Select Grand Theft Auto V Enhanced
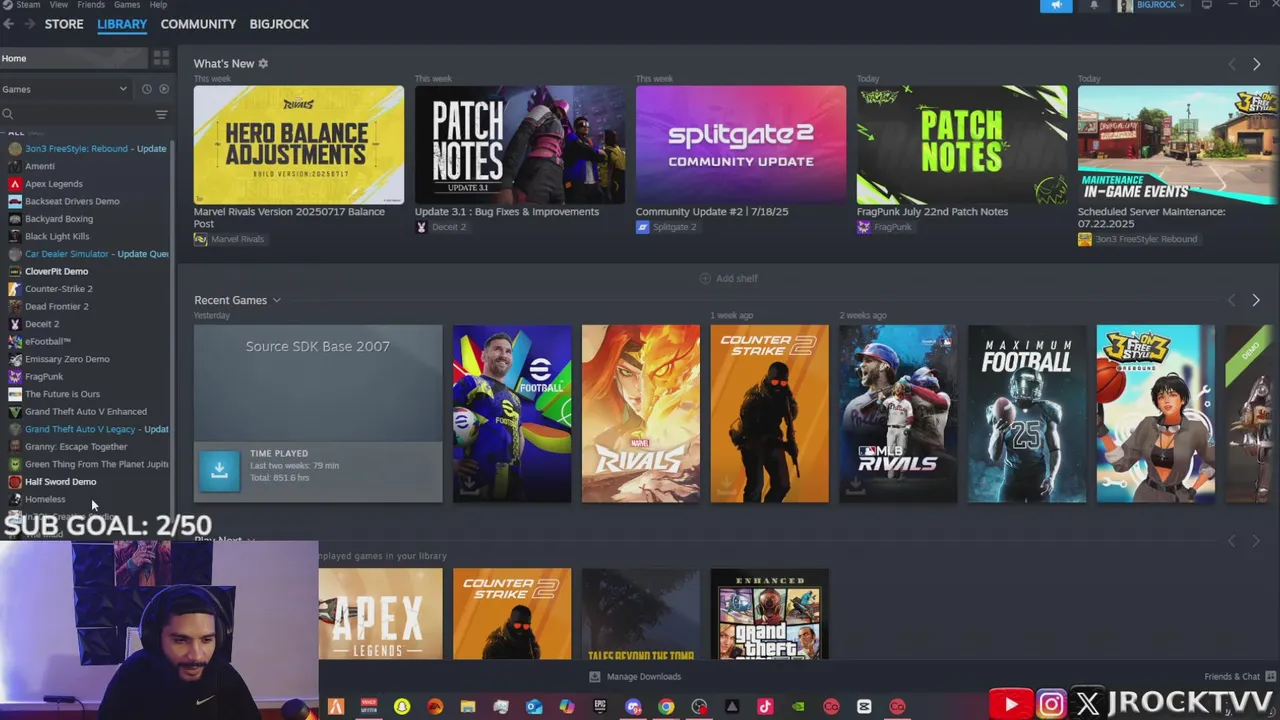 [x=87, y=411]
